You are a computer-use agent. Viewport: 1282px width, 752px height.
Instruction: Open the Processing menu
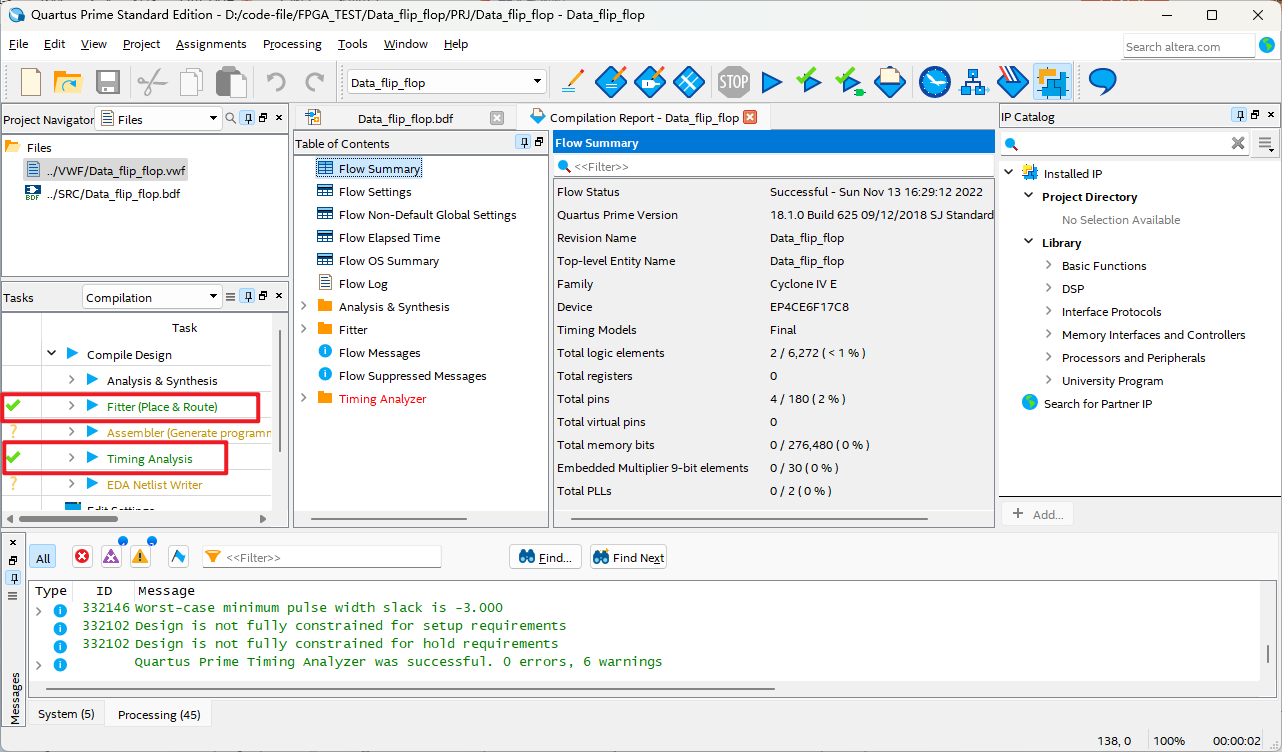click(x=292, y=44)
